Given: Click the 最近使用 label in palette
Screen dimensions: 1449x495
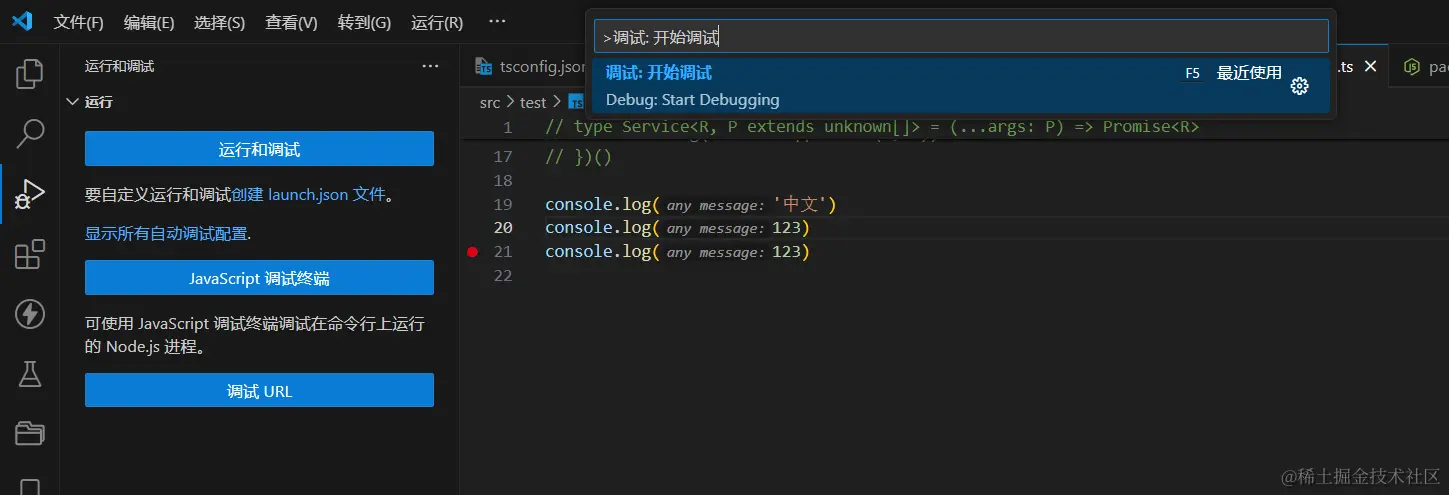Looking at the screenshot, I should [x=1249, y=73].
